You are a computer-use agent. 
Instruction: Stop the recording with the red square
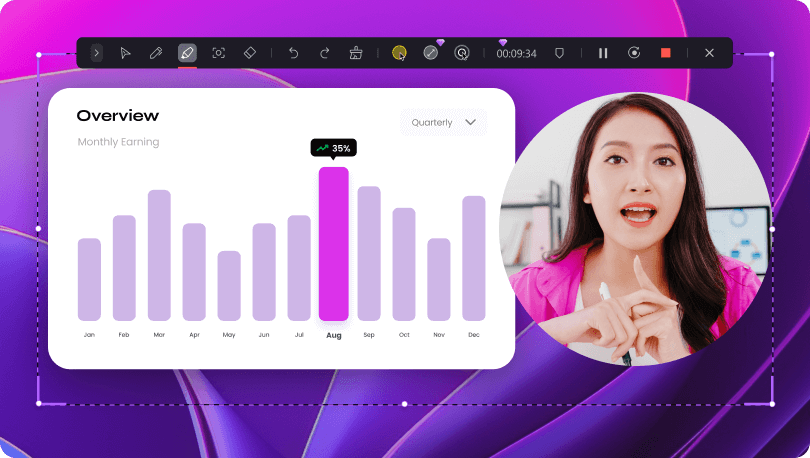pyautogui.click(x=665, y=53)
